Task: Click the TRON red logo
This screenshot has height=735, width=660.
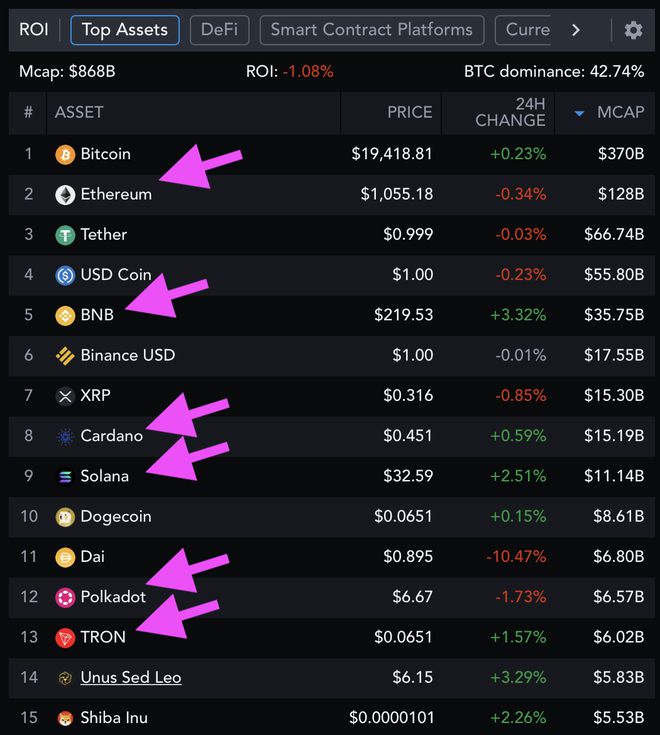Action: click(65, 638)
